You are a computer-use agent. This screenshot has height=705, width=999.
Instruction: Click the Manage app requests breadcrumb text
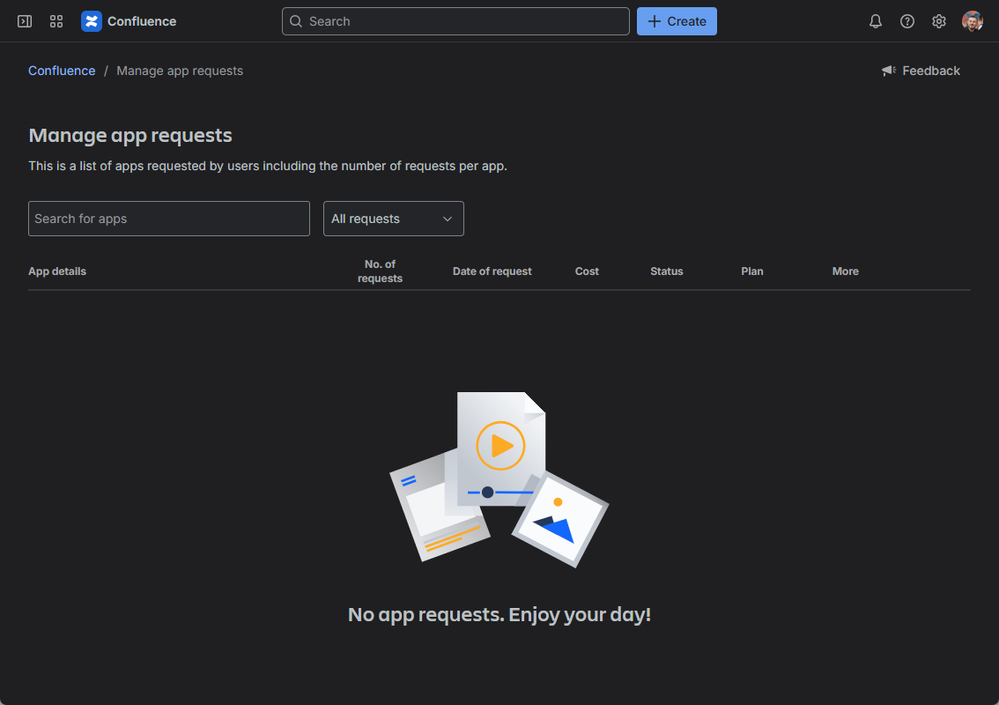[180, 71]
